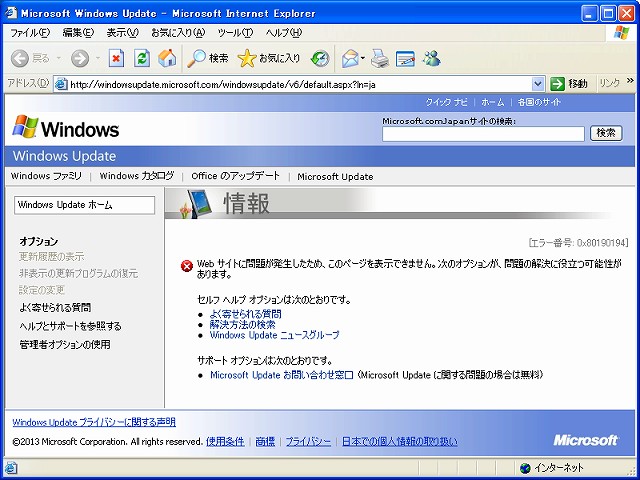Click the Microsoft logo in the footer
The image size is (640, 480).
pos(585,440)
